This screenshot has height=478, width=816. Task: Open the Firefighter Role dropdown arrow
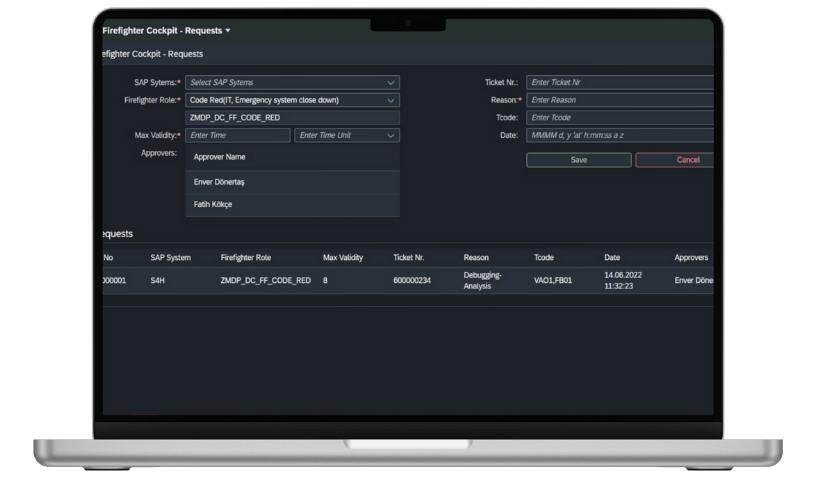tap(391, 100)
